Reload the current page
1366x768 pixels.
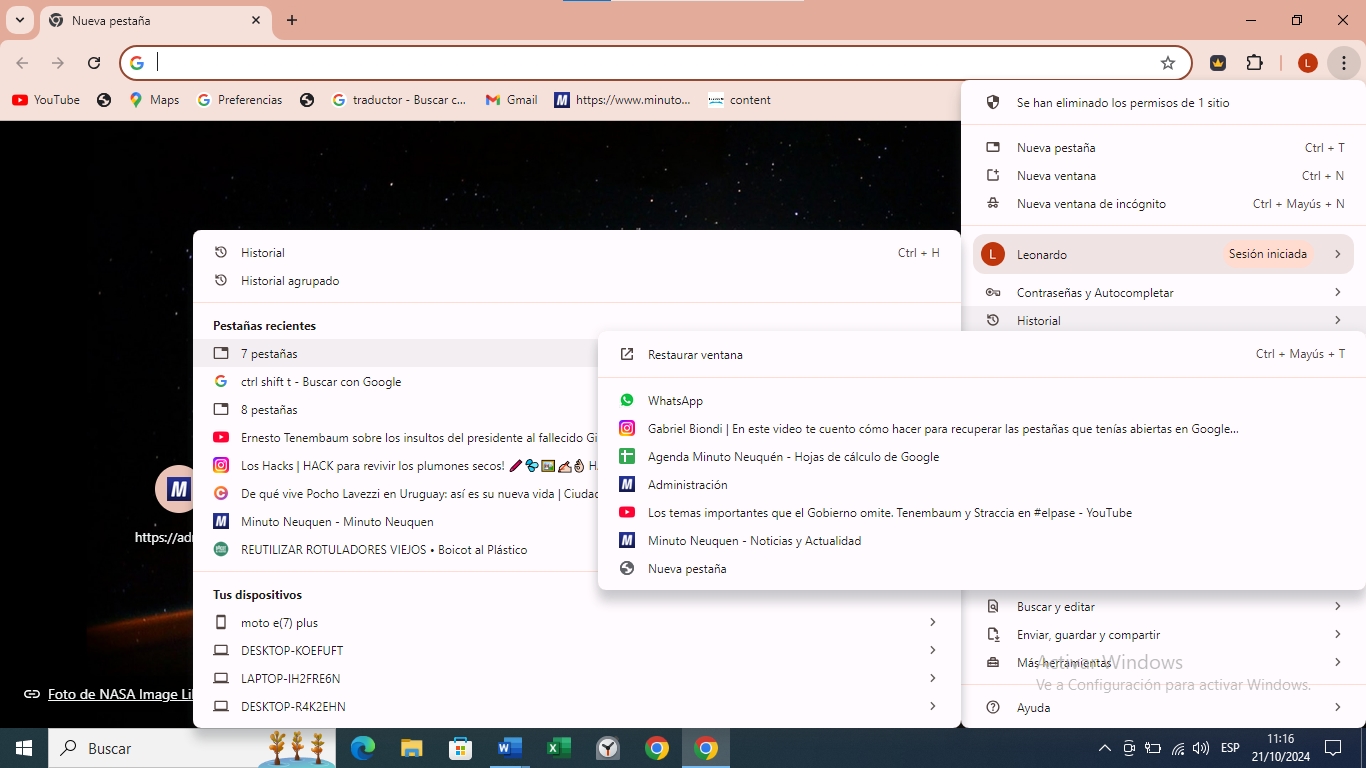pos(94,63)
